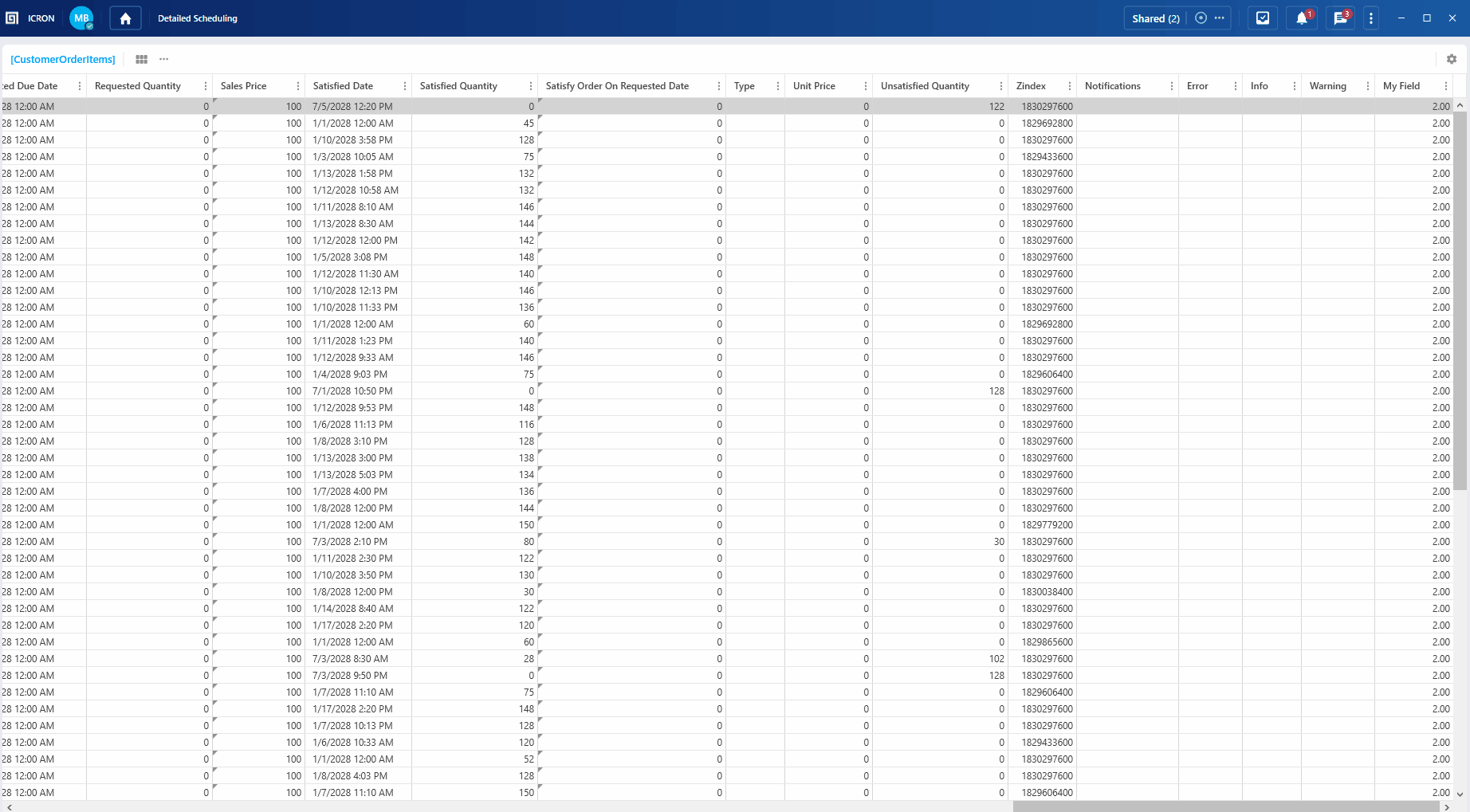
Task: Select Satisfied Date 1/14/2028 8:40 AM
Action: (358, 609)
